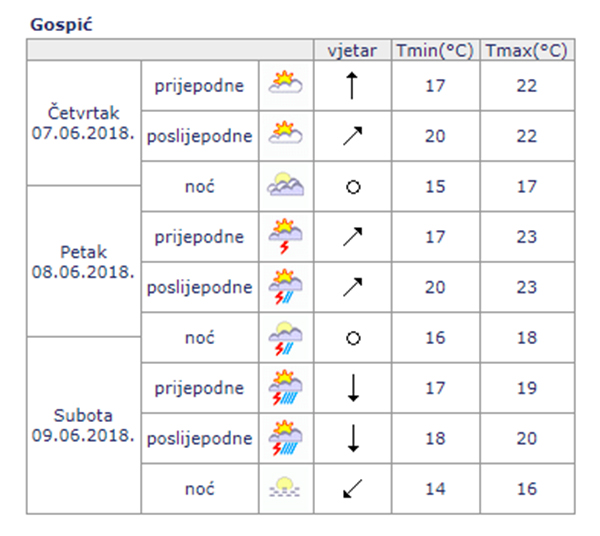Screen dimensions: 600x536
Task: Click Friday afternoon storm with rain icon
Action: tap(286, 287)
